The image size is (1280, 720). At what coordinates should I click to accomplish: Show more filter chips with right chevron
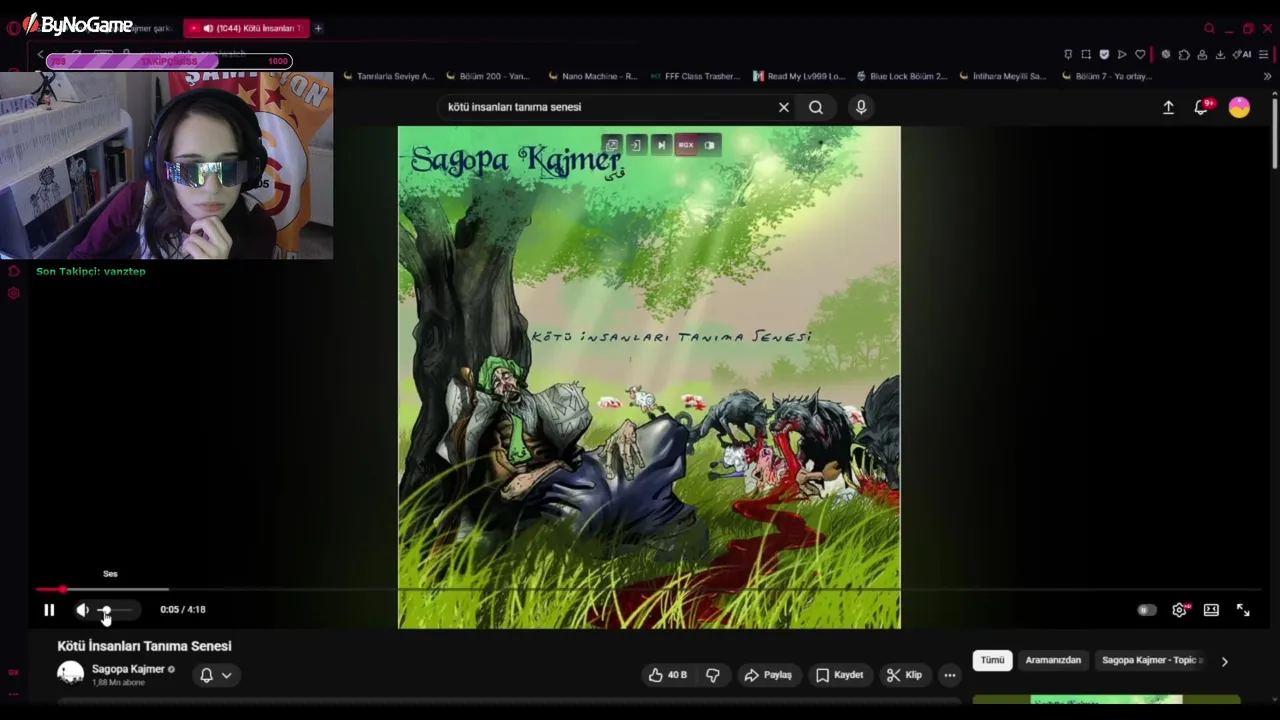coord(1224,661)
